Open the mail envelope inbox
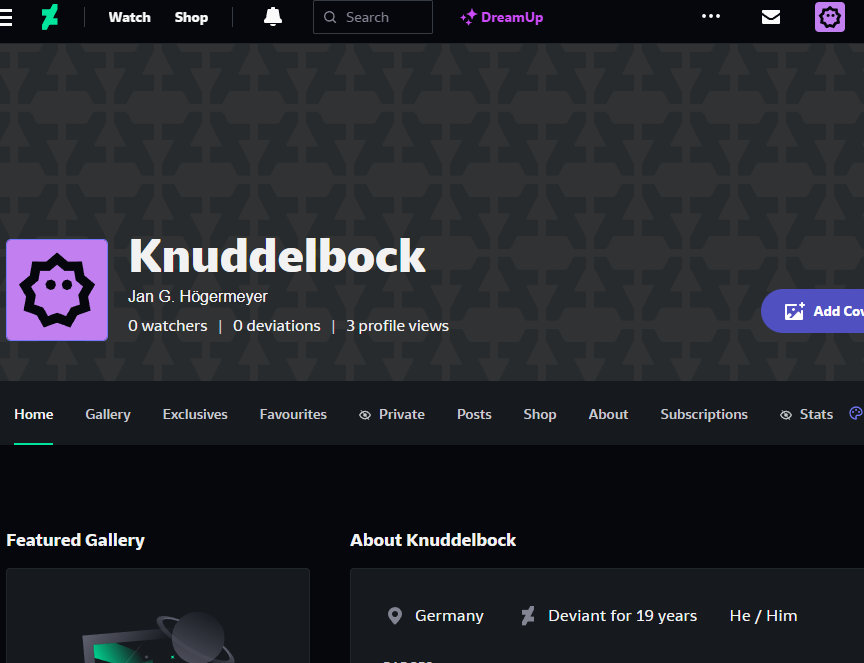 pos(770,17)
